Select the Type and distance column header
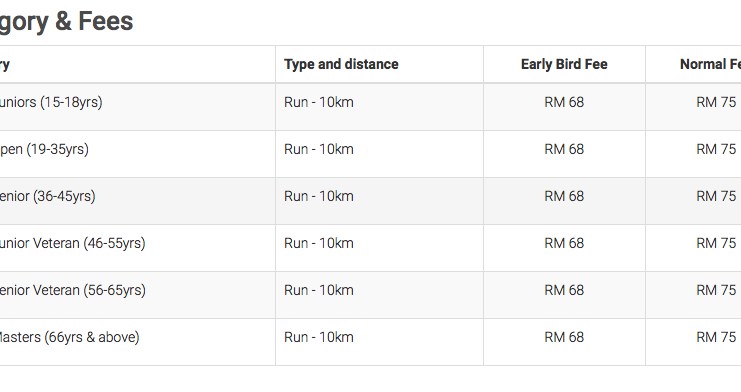The height and width of the screenshot is (392, 741). tap(341, 64)
